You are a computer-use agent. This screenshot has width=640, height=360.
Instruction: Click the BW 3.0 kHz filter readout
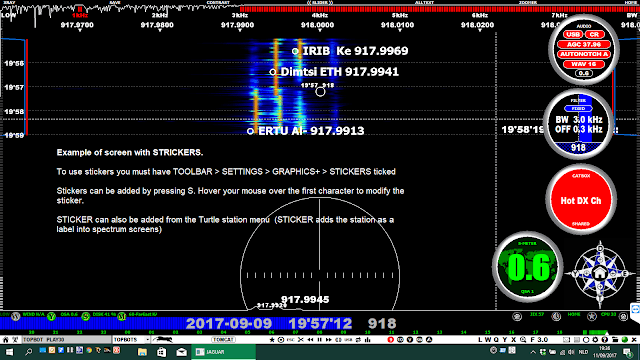pyautogui.click(x=579, y=120)
